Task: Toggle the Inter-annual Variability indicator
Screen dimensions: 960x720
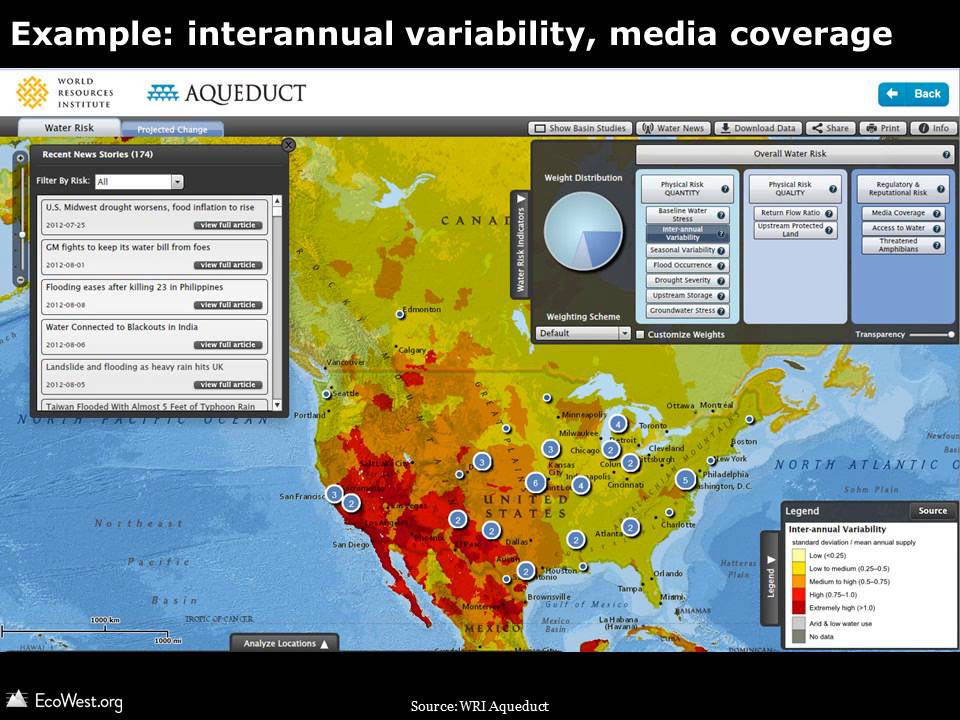Action: click(688, 233)
